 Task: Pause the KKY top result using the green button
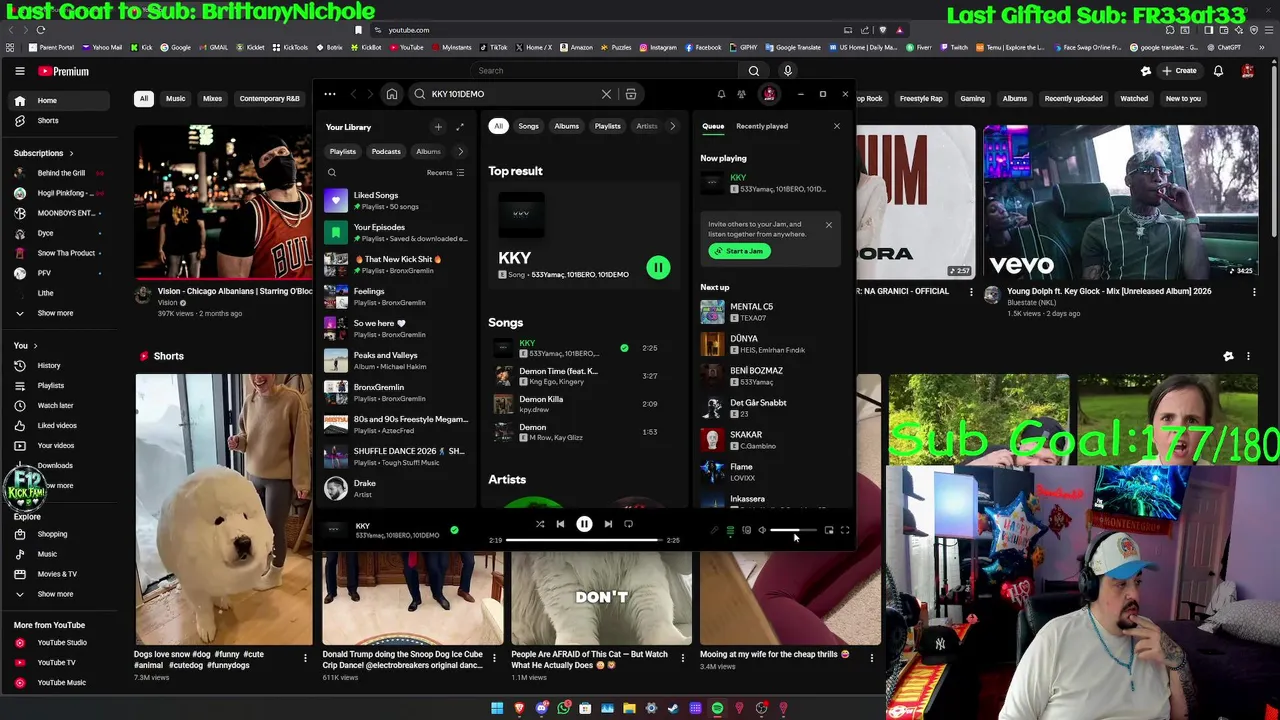(658, 267)
